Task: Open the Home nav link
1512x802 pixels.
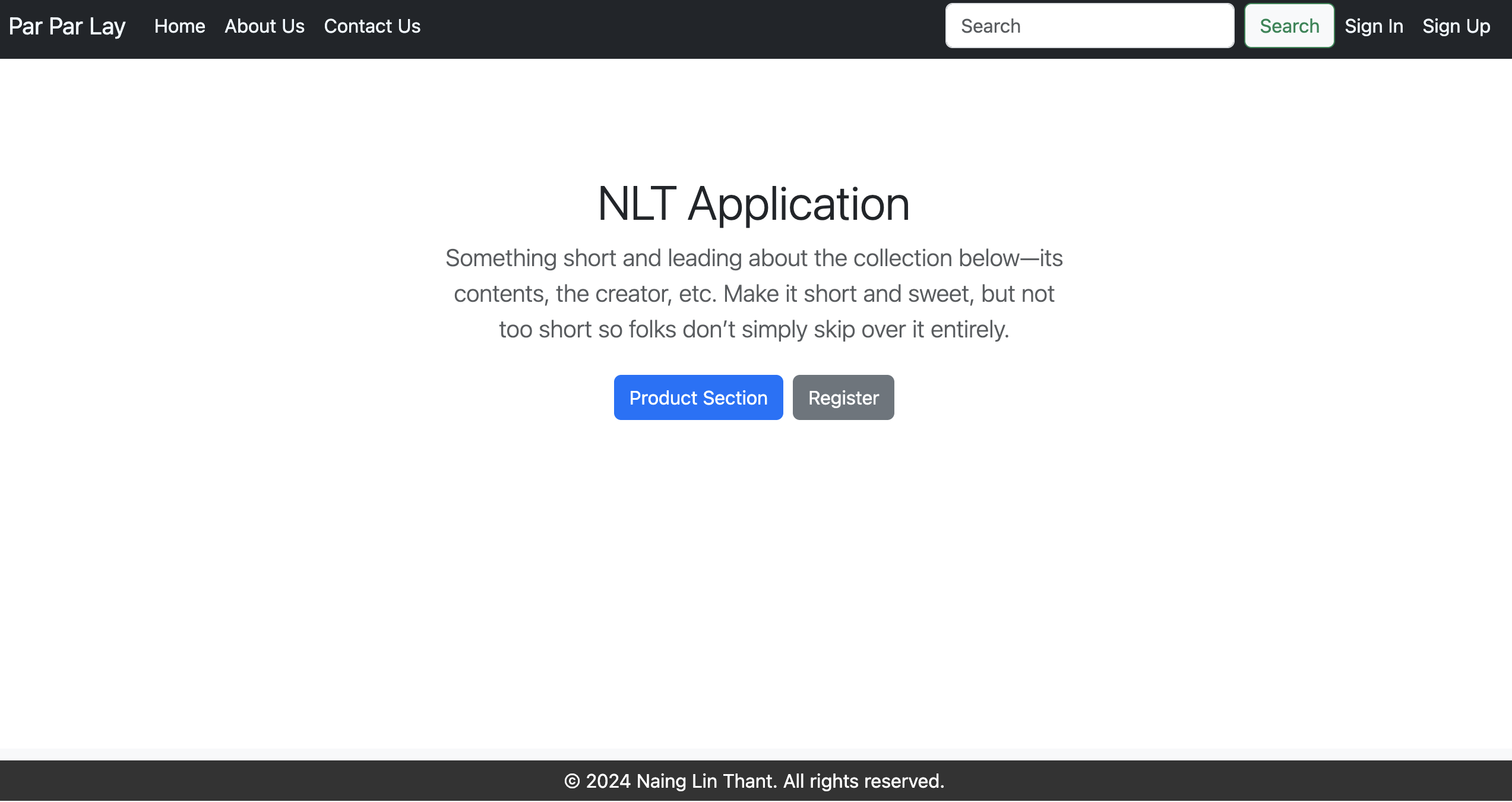Action: point(179,26)
